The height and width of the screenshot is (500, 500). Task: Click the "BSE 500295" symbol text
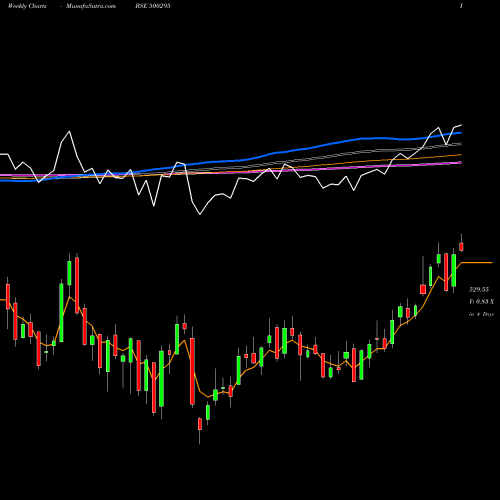point(153,6)
